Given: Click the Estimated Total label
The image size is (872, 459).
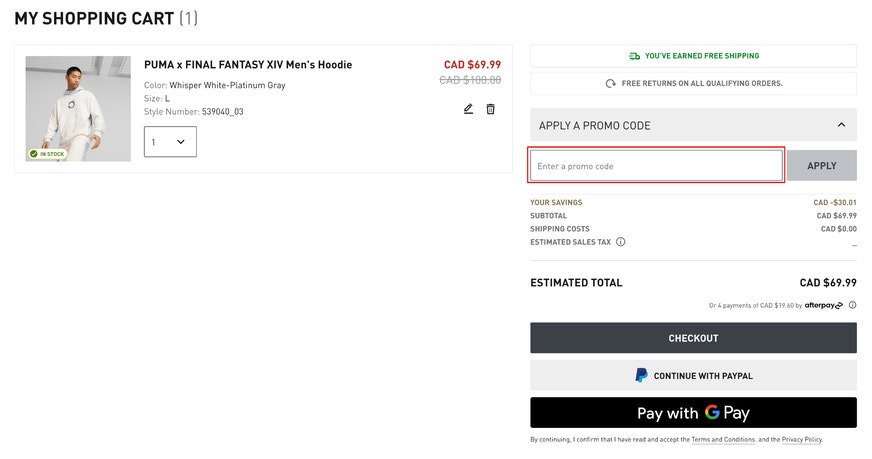Looking at the screenshot, I should point(576,283).
